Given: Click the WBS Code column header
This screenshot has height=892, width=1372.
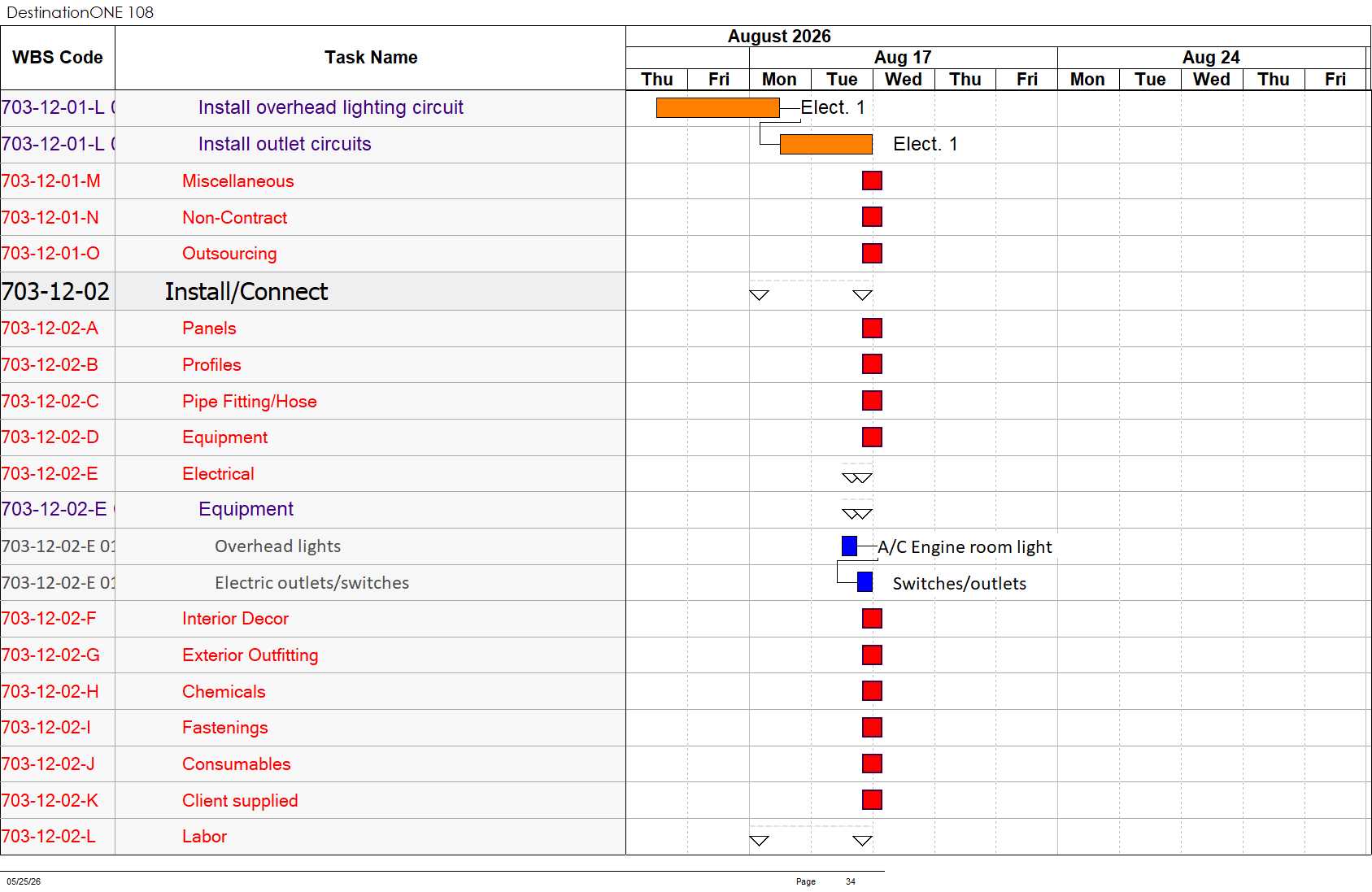Looking at the screenshot, I should pyautogui.click(x=58, y=58).
